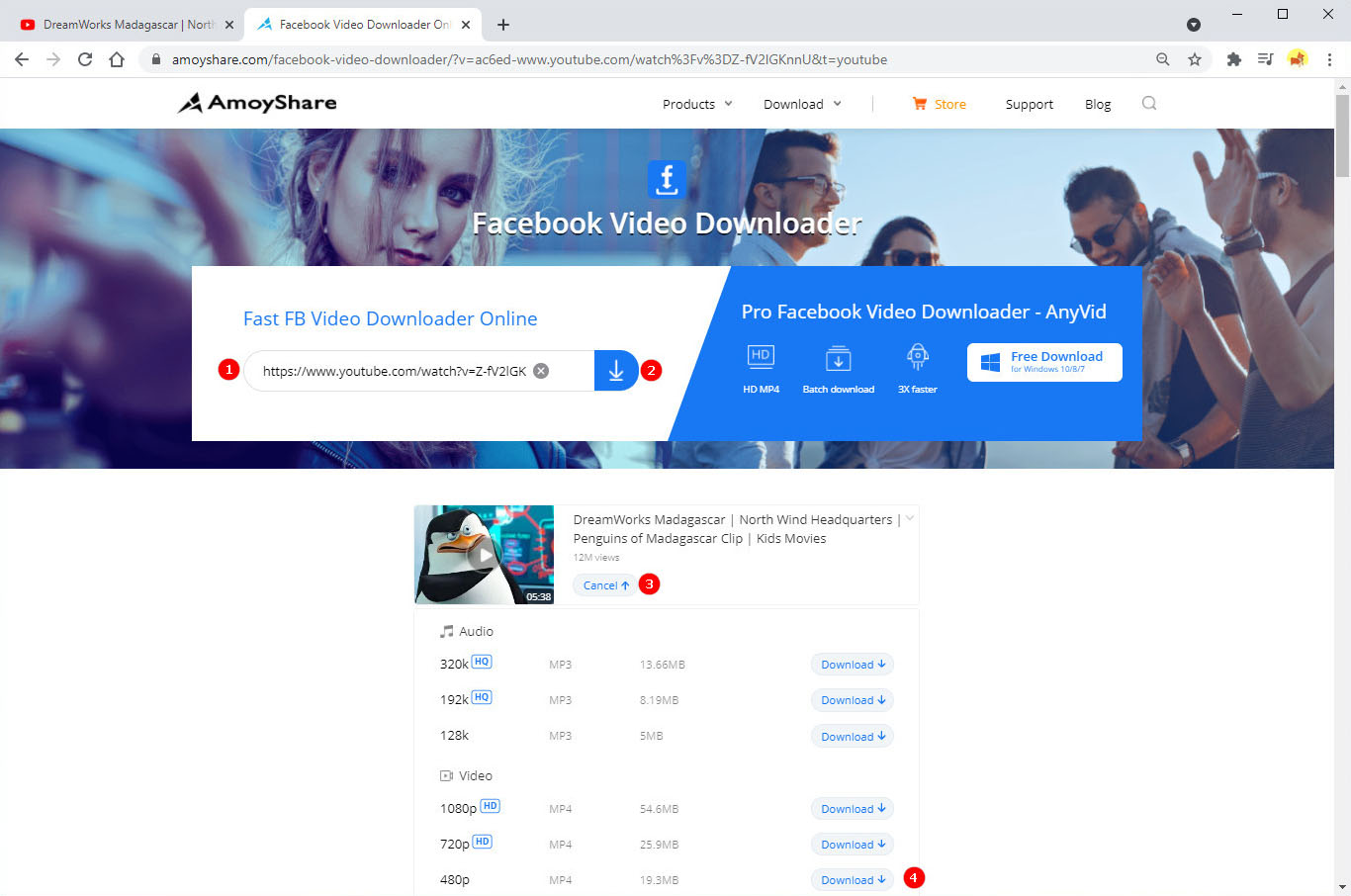Screen dimensions: 1351x896
Task: Open the Support page
Action: pos(1029,104)
